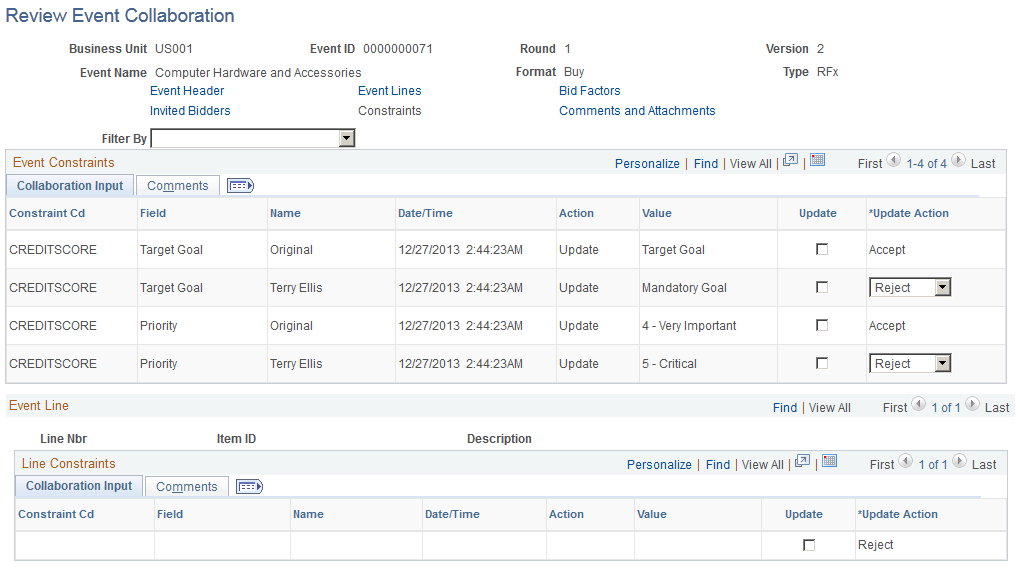The height and width of the screenshot is (575, 1020).
Task: Show next row arrow in Line Constraints
Action: tap(959, 461)
